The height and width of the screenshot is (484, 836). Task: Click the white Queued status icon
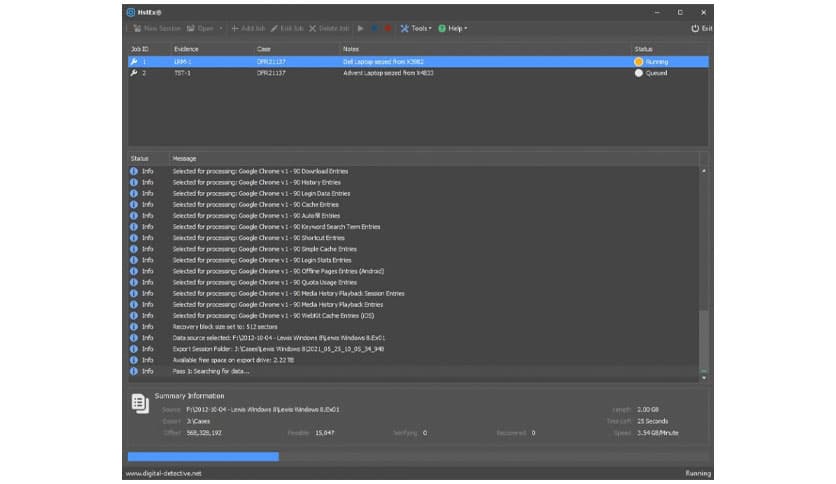(x=638, y=73)
